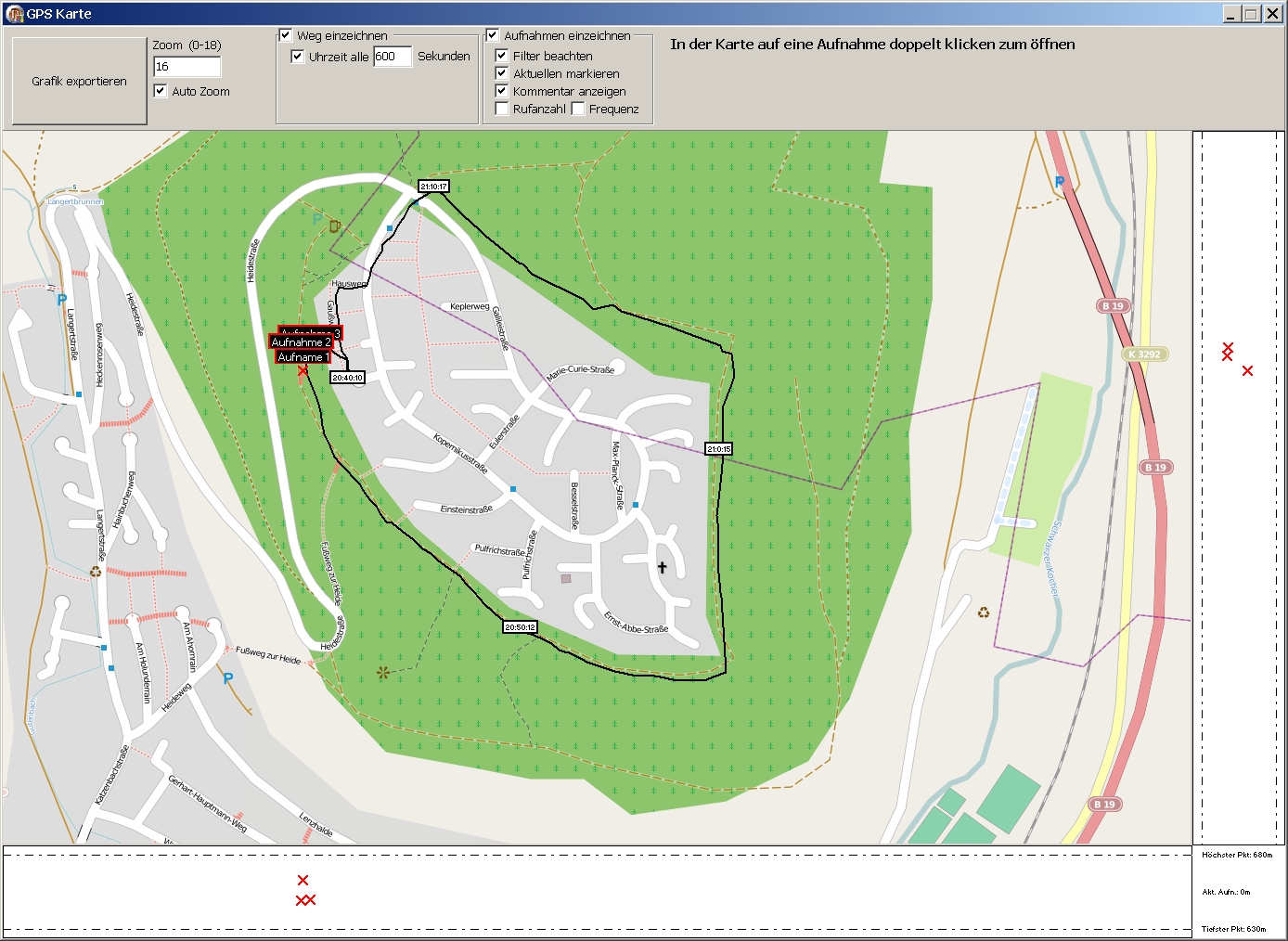Click the B 19 road shield near top right
Screen dimensions: 1288x941
tap(1113, 306)
